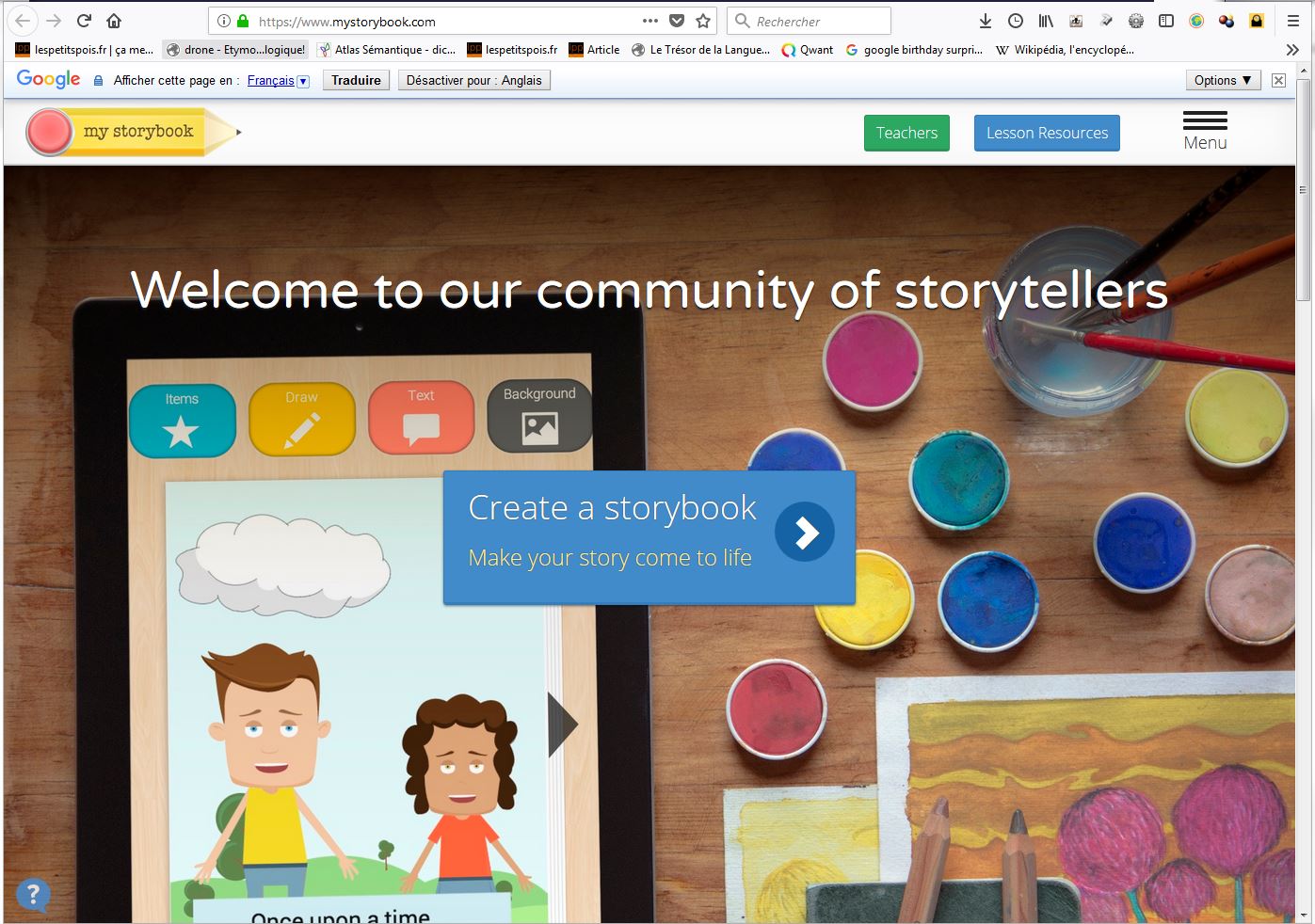
Task: Close the Google translate bar
Action: [x=1278, y=80]
